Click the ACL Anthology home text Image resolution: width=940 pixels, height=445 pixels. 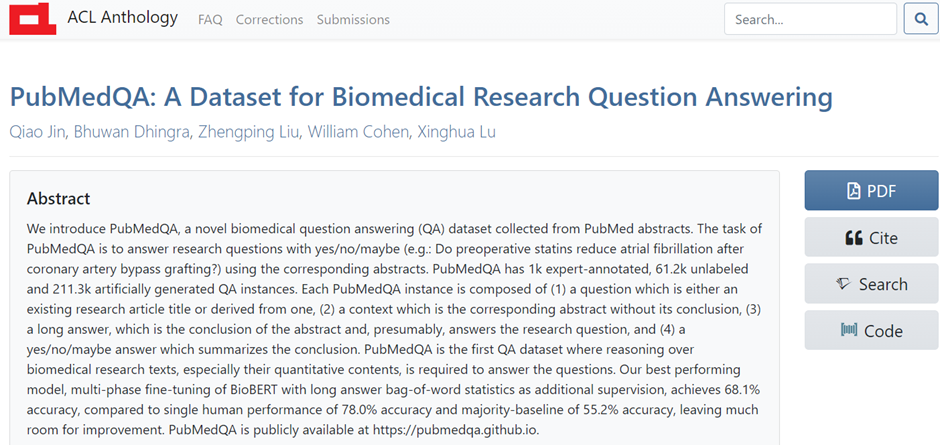(x=122, y=17)
